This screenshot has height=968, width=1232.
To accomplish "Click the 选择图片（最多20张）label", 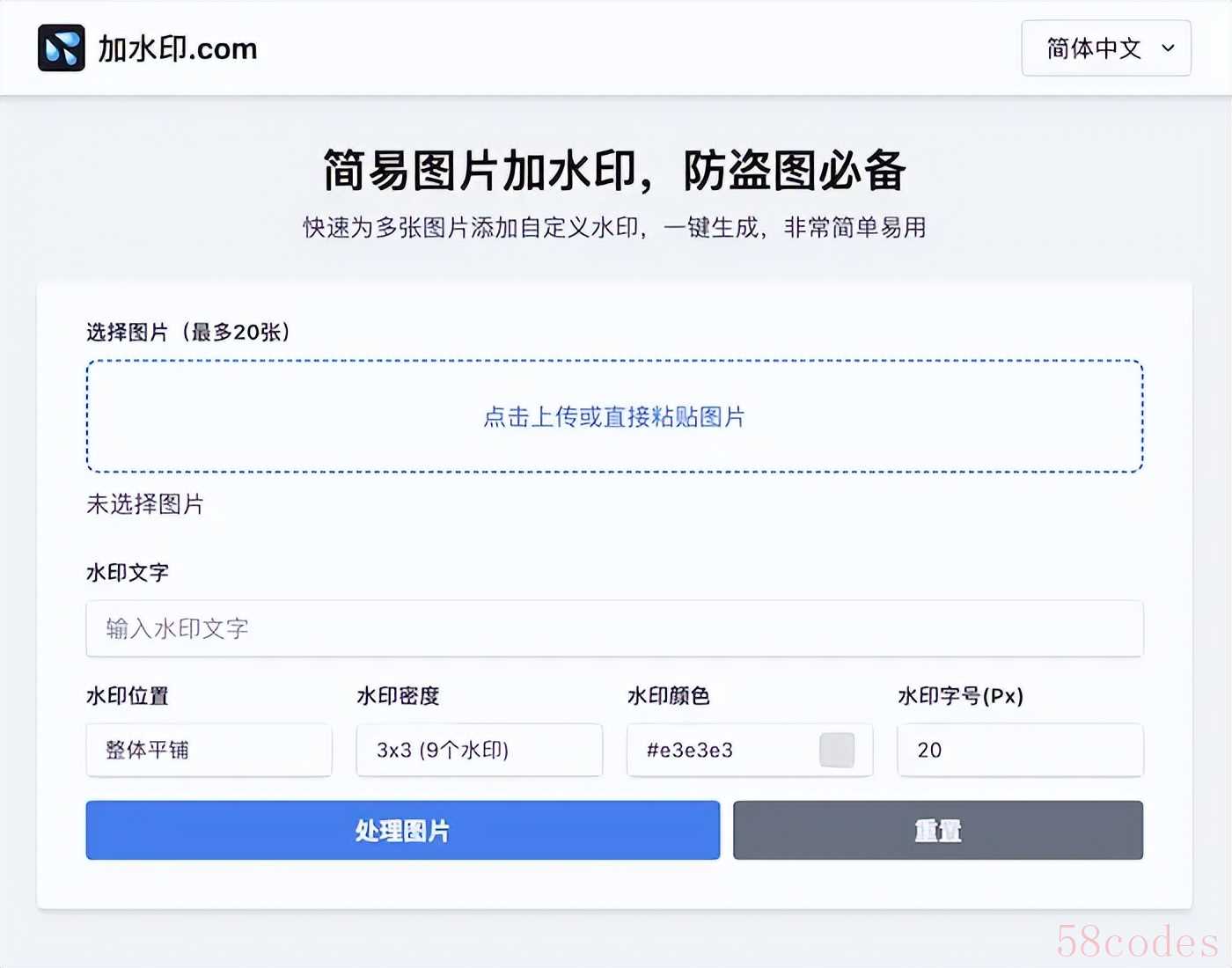I will click(188, 332).
